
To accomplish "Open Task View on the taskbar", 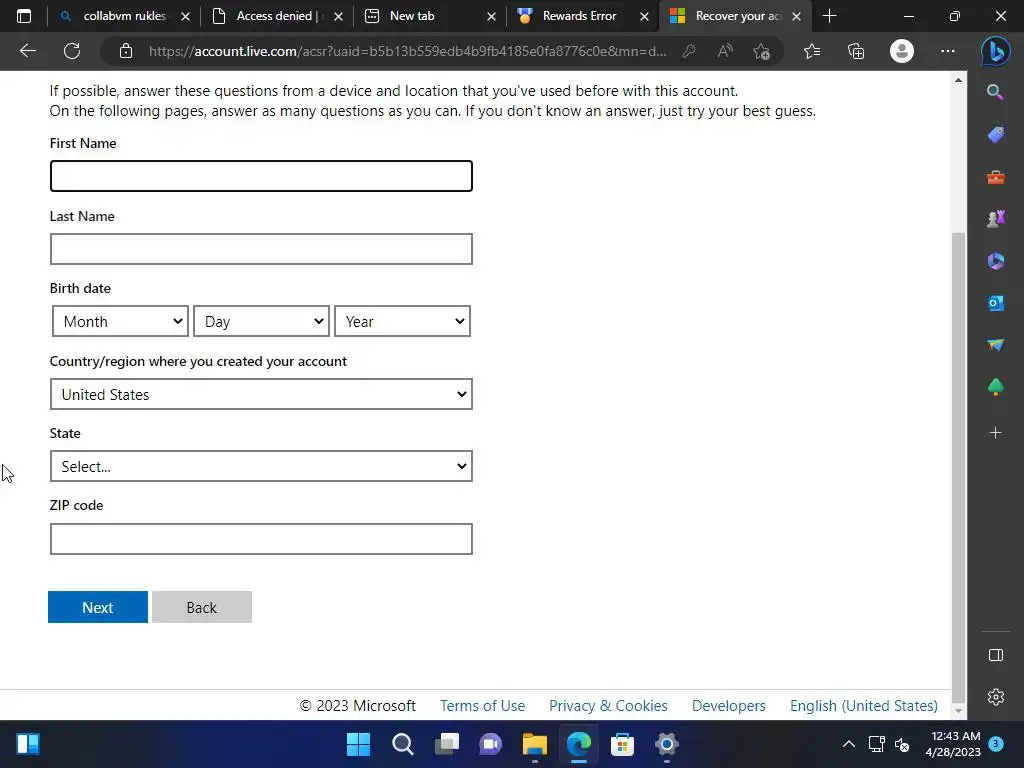I will 447,744.
